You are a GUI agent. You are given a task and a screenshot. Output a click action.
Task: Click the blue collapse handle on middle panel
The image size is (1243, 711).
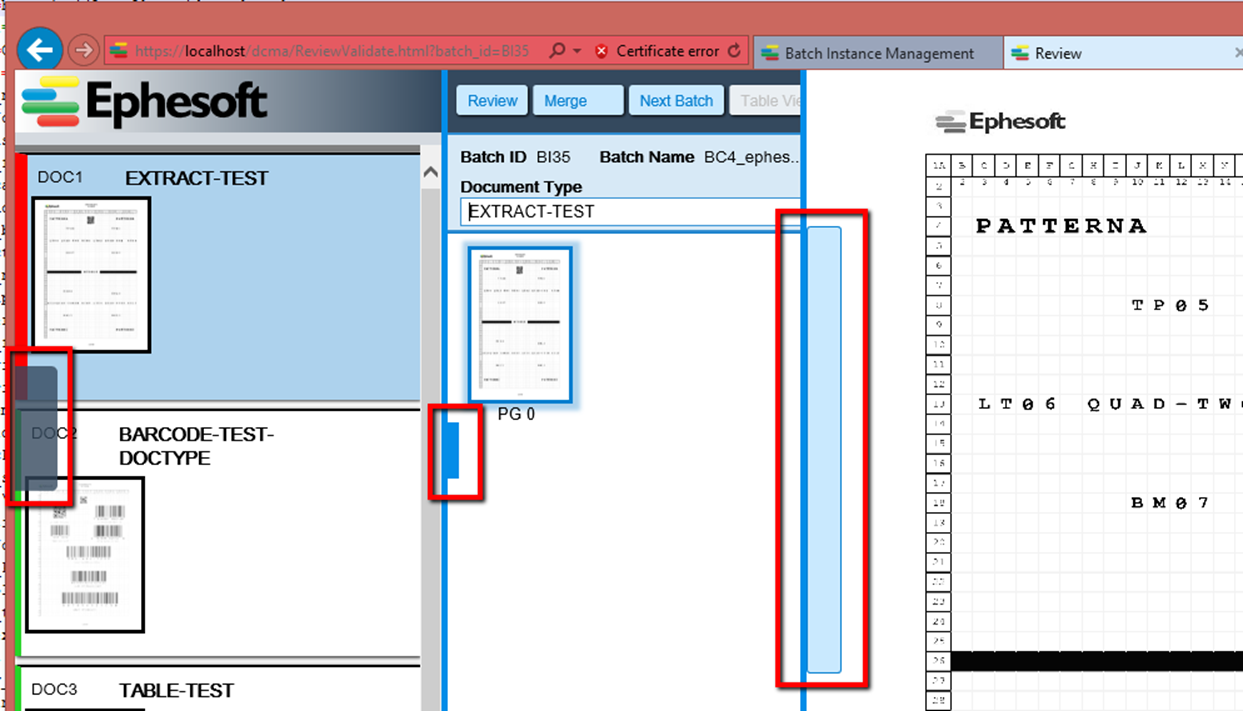point(452,450)
